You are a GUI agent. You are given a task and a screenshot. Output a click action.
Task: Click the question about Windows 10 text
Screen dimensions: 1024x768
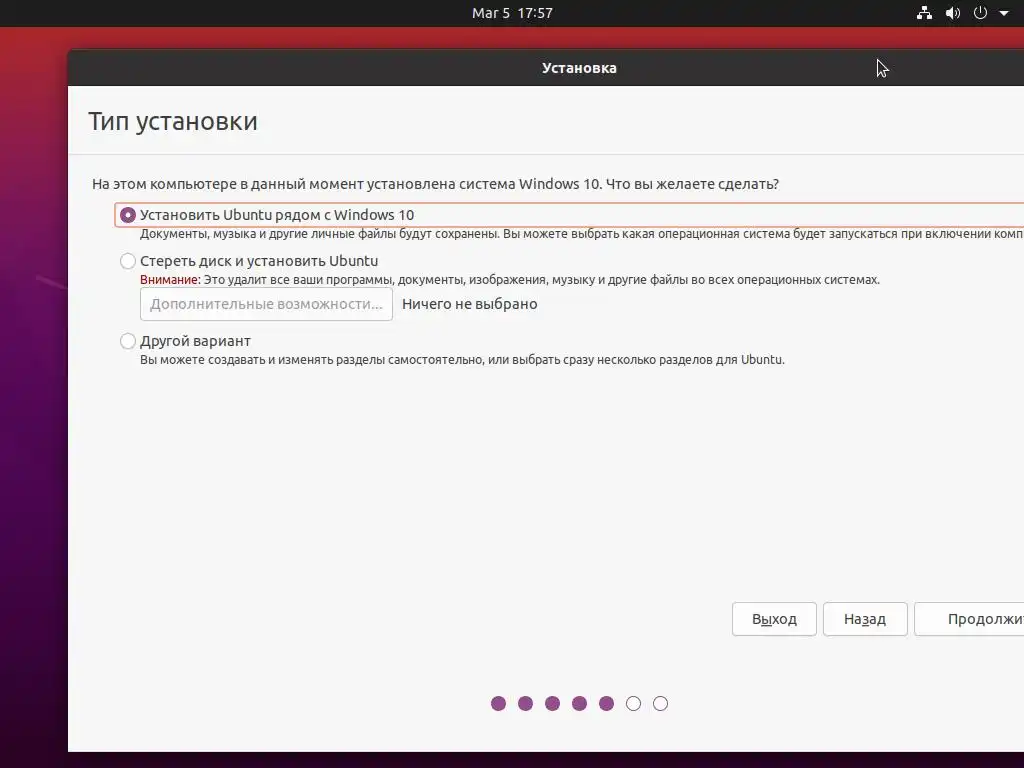[435, 184]
